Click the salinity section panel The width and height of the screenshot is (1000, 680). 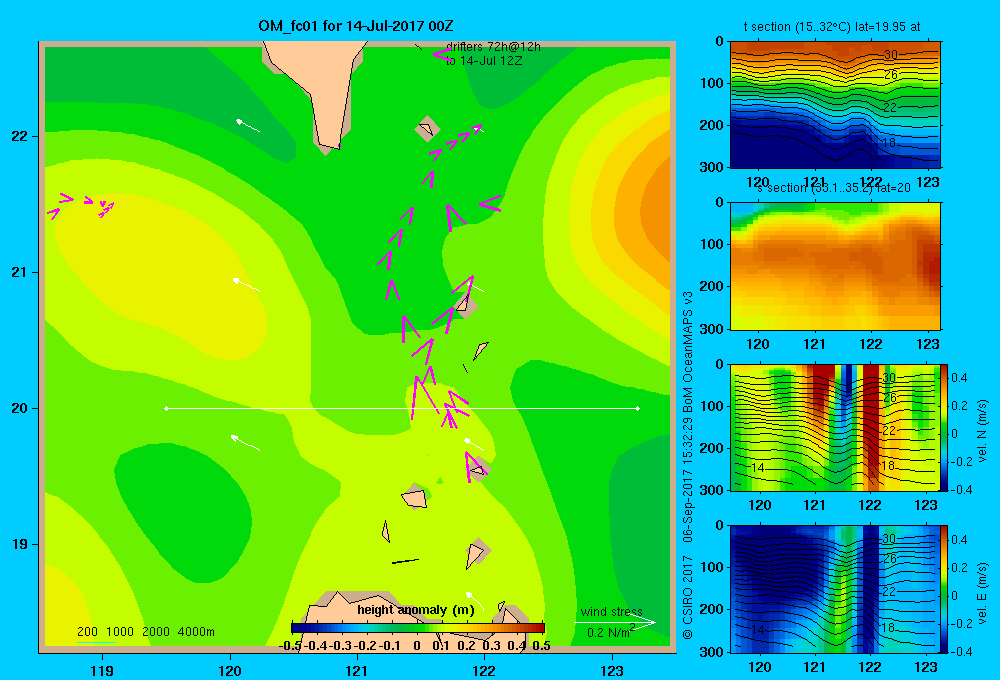835,266
